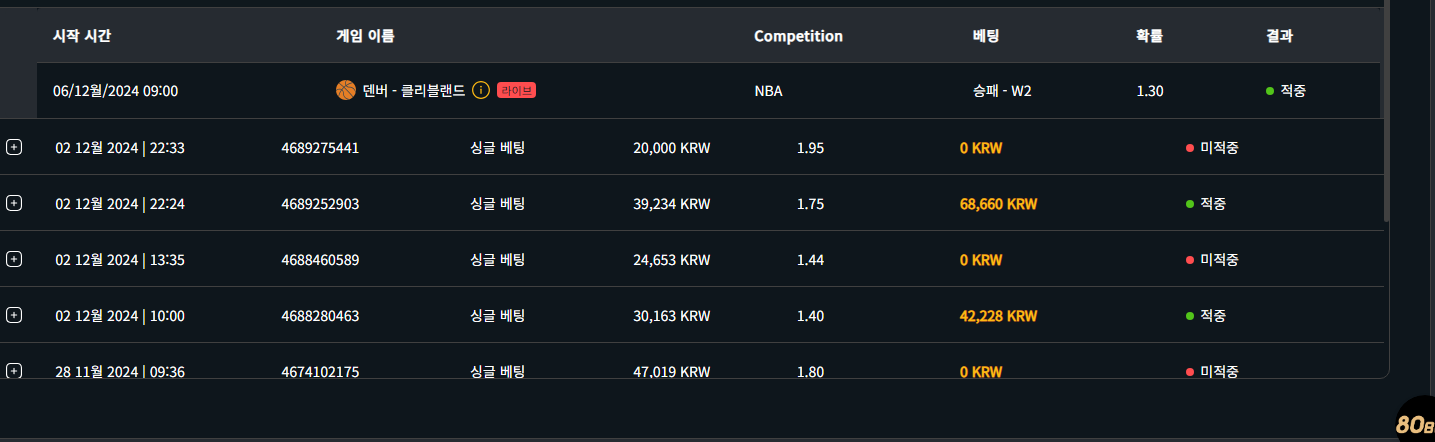Screen dimensions: 1435x442
Task: Click the 결과 column header
Action: [1279, 36]
